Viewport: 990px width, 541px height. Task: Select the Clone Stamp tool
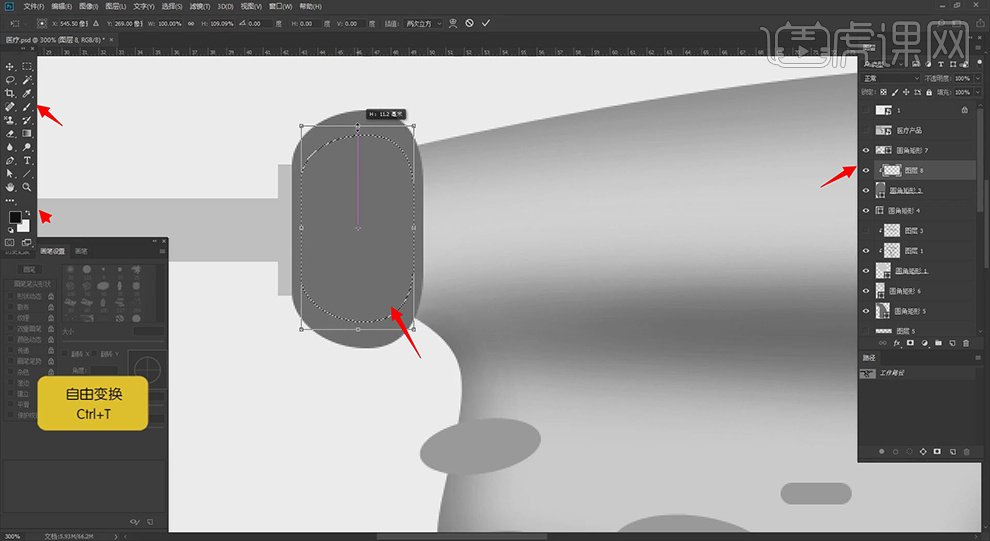[x=9, y=120]
